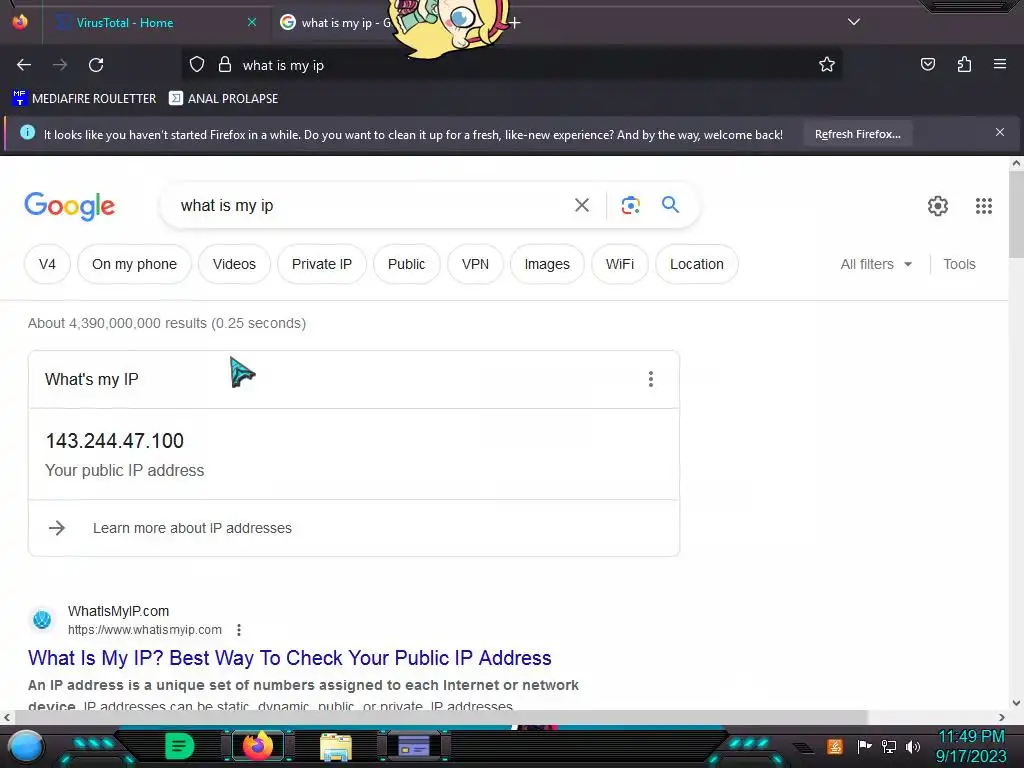Open What's my IP card options menu
1024x768 pixels.
(x=650, y=379)
